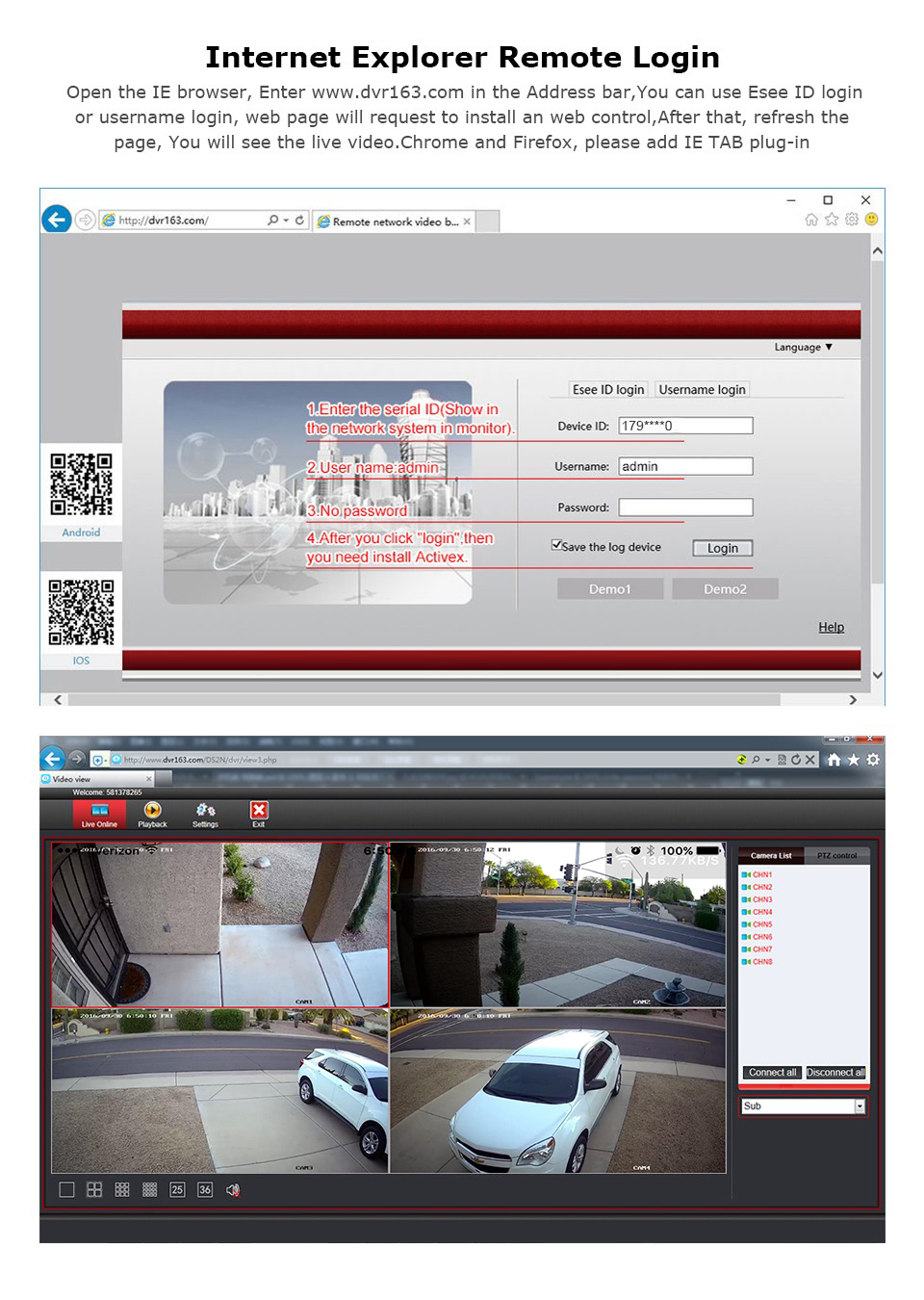Switch to four-camera grid layout
Screen dimensions: 924x1300
click(94, 1190)
